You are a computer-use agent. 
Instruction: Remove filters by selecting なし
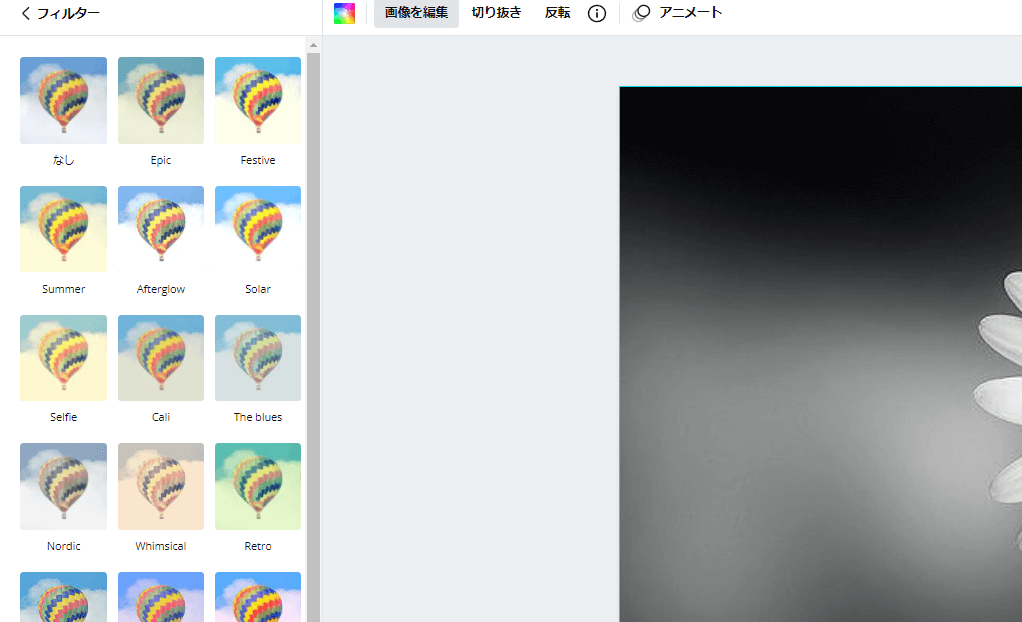(63, 100)
